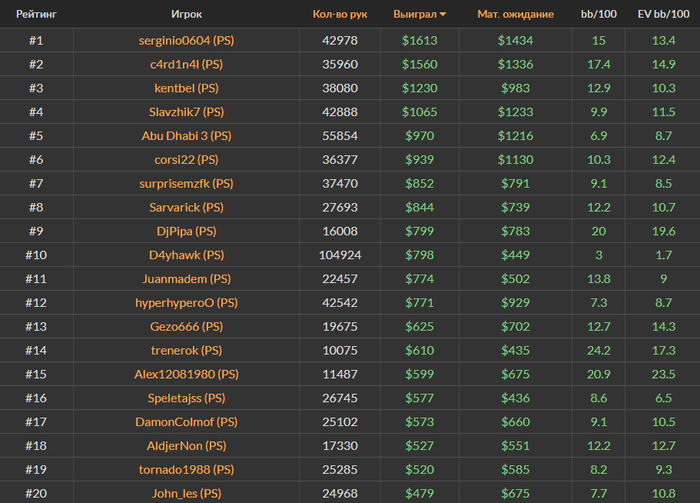The width and height of the screenshot is (700, 503).
Task: Sort by Выиграл column header
Action: (x=415, y=14)
